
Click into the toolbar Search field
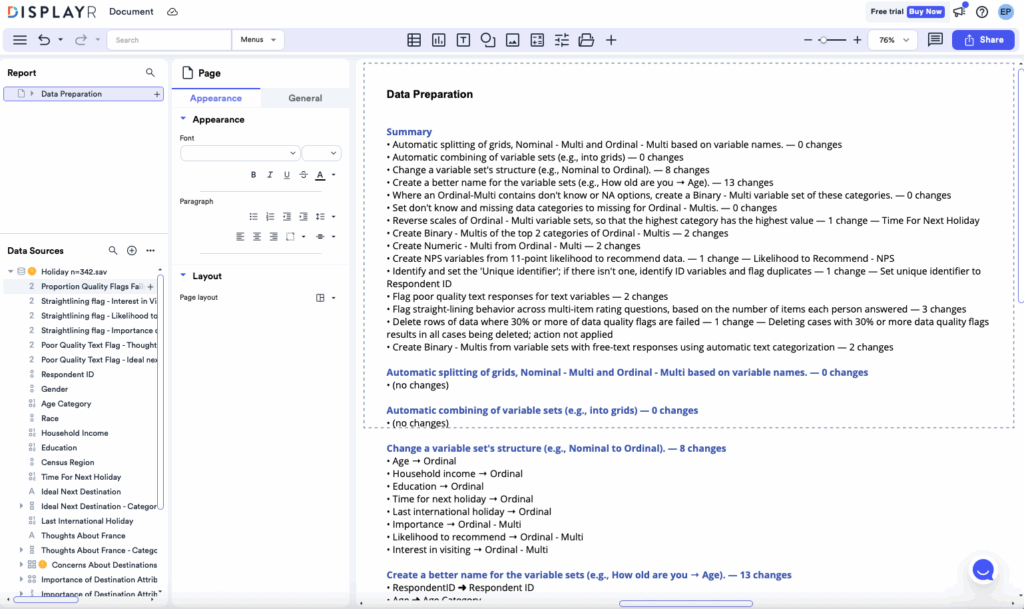170,40
